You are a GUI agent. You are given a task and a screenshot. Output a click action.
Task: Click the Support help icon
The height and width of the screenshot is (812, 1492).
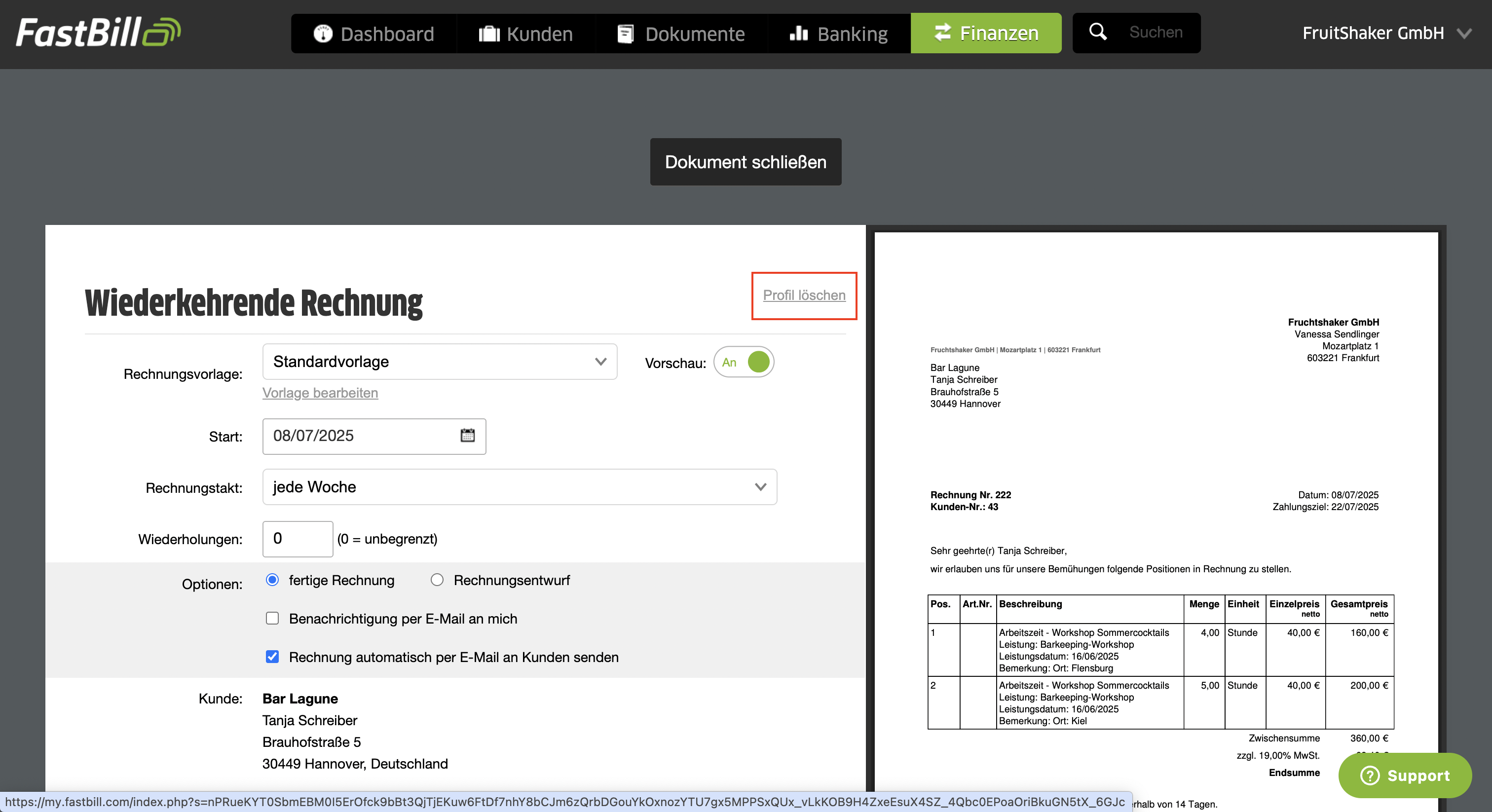[x=1369, y=775]
